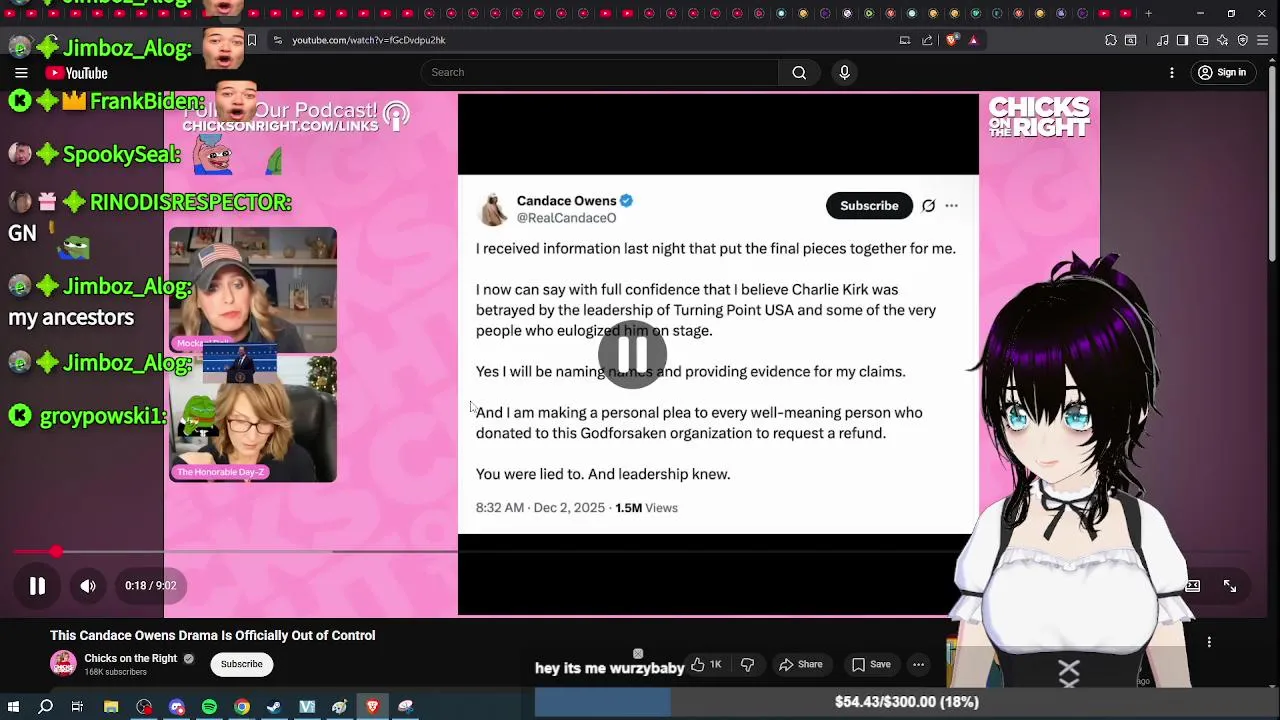Image resolution: width=1280 pixels, height=720 pixels.
Task: Save the video to a playlist
Action: click(x=870, y=664)
